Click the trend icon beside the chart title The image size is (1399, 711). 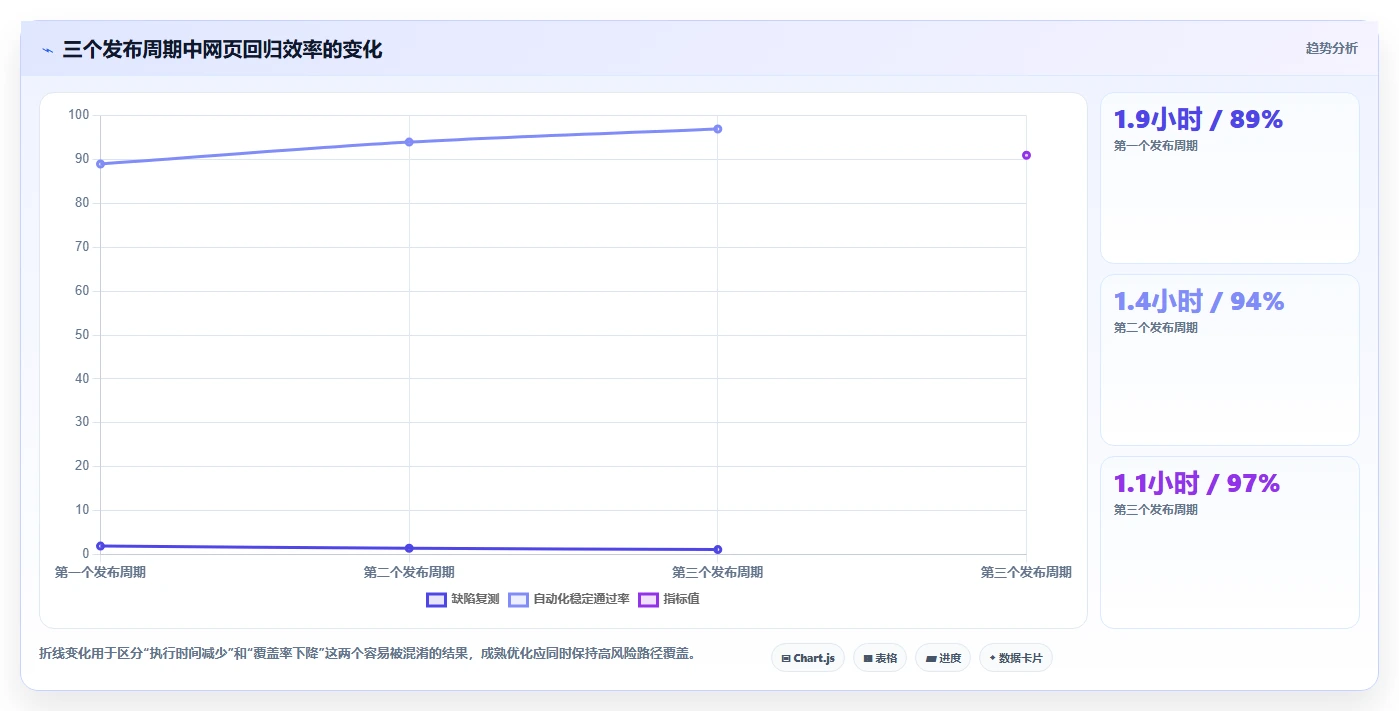click(47, 50)
